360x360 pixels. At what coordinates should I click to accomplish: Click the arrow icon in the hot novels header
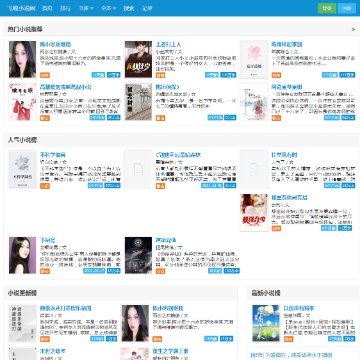[353, 29]
